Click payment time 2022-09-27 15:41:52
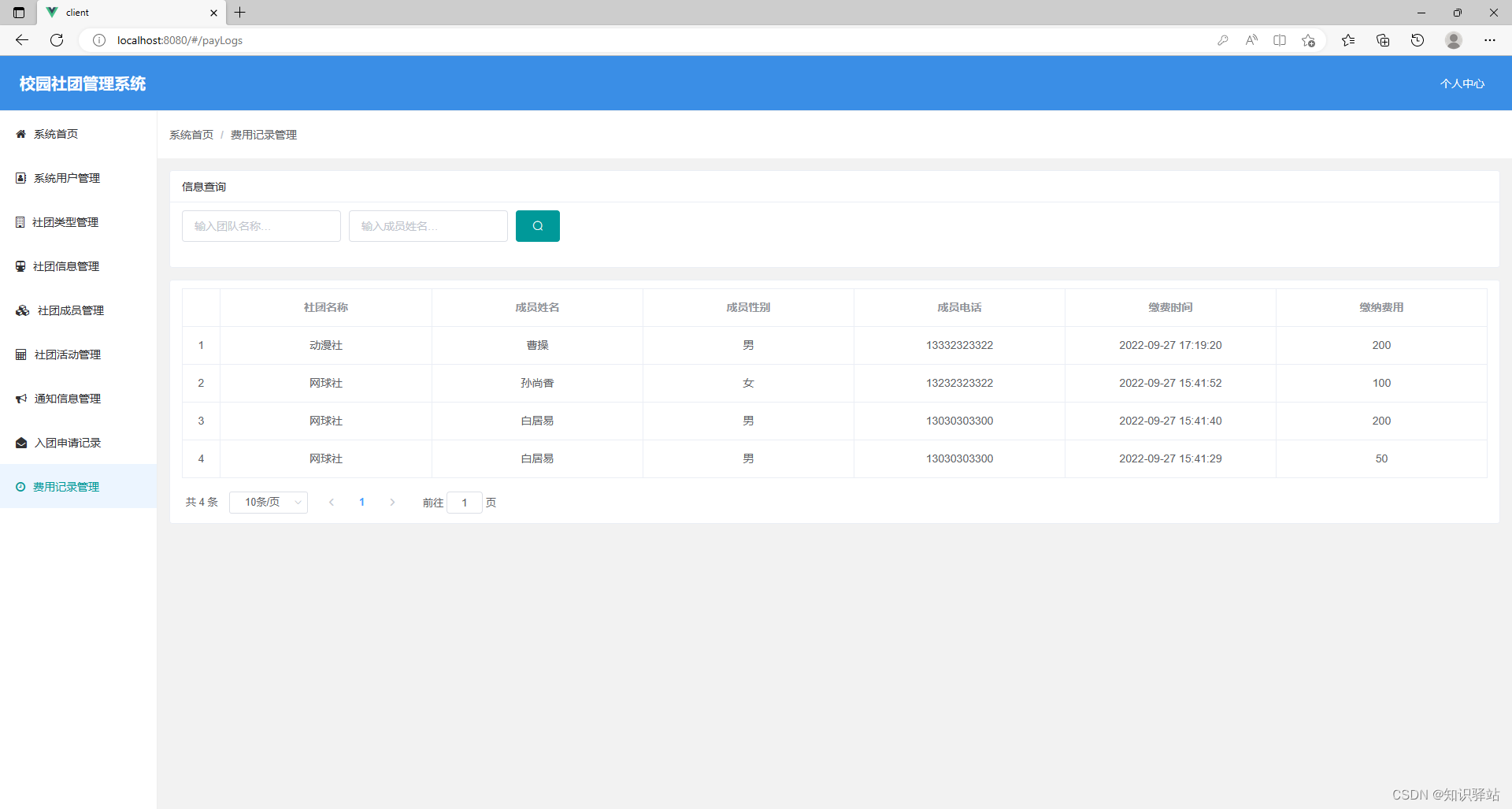This screenshot has width=1512, height=809. pyautogui.click(x=1170, y=383)
